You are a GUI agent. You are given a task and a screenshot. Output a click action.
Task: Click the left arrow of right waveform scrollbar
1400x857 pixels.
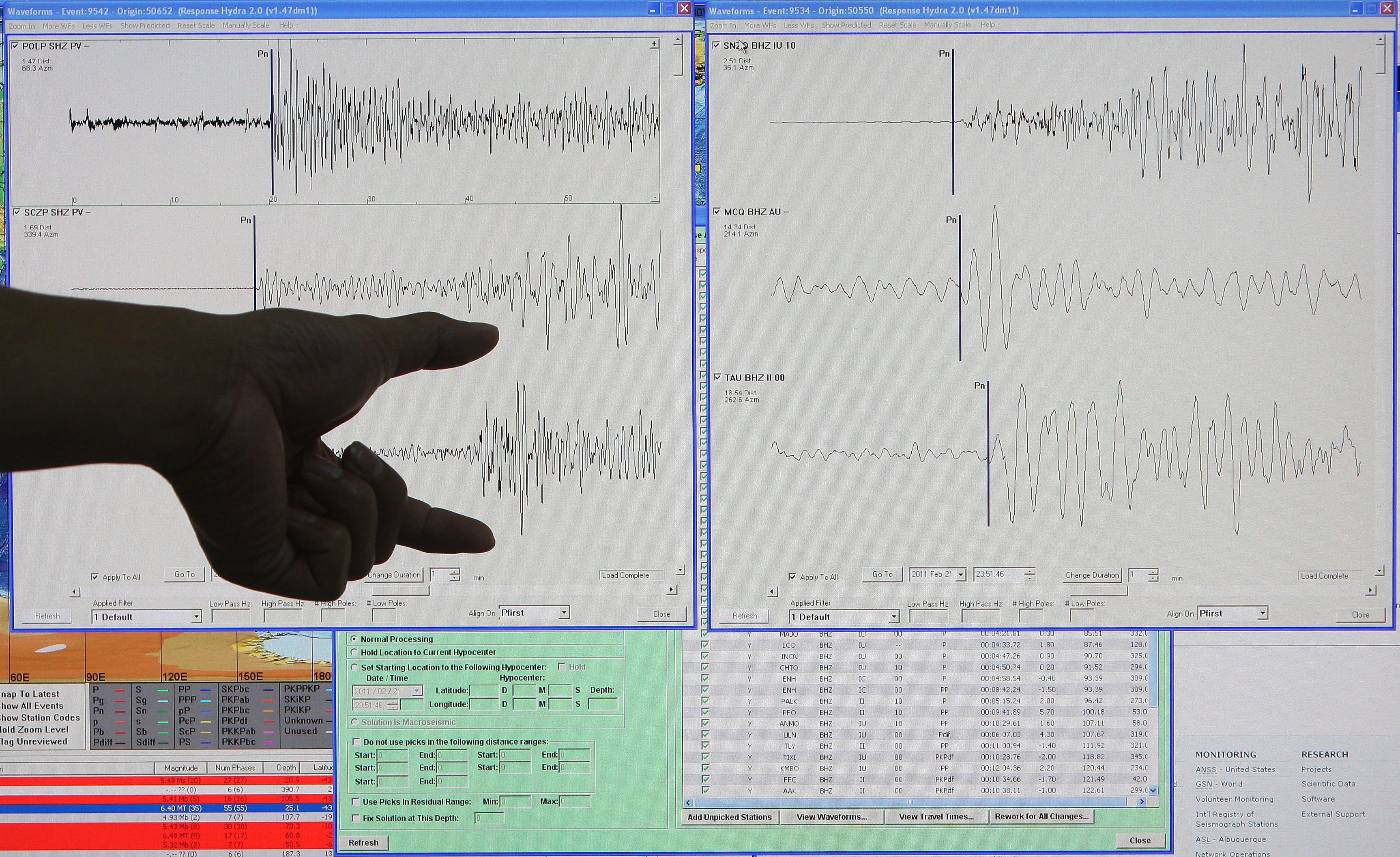tap(772, 592)
